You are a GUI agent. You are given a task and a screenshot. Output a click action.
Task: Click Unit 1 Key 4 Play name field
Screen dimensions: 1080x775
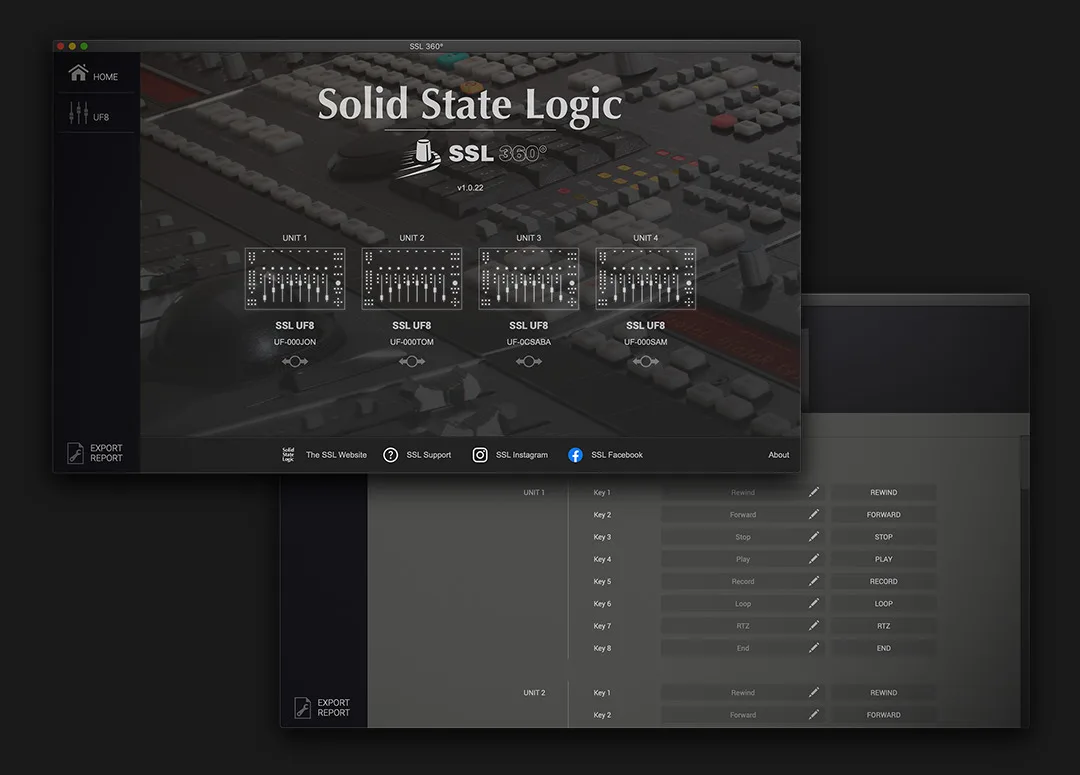click(742, 559)
